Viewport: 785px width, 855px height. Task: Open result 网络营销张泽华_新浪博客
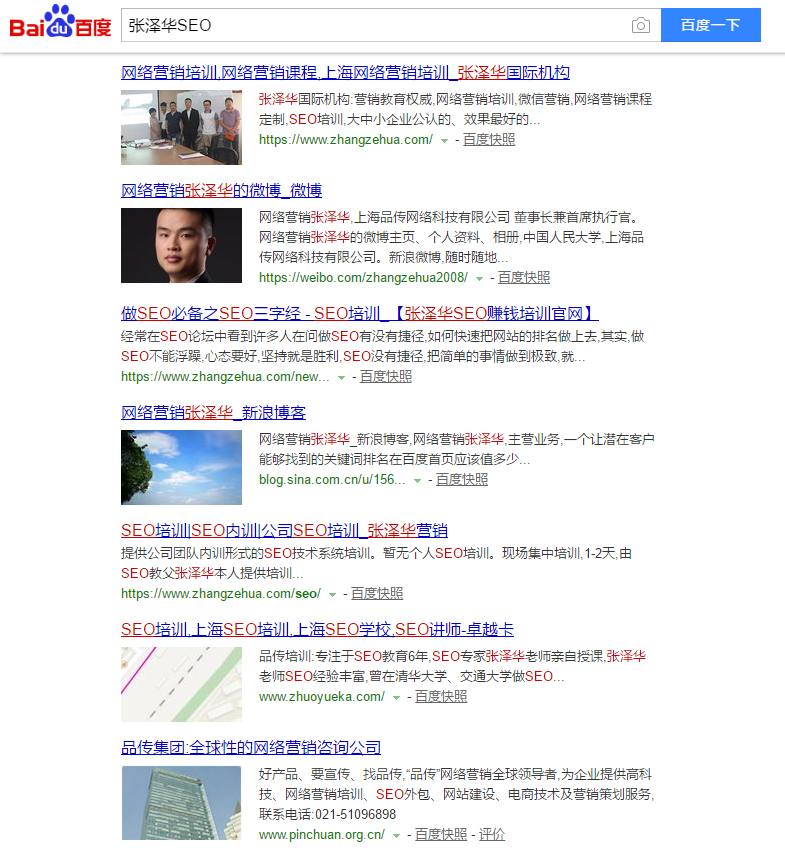pos(213,412)
